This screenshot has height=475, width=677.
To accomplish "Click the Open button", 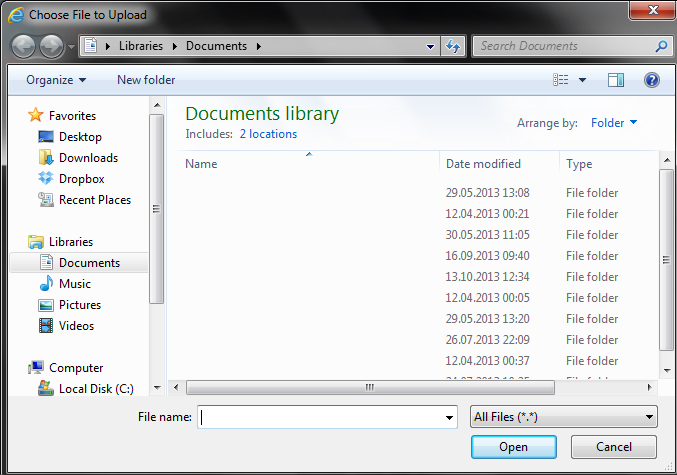I will tap(513, 447).
